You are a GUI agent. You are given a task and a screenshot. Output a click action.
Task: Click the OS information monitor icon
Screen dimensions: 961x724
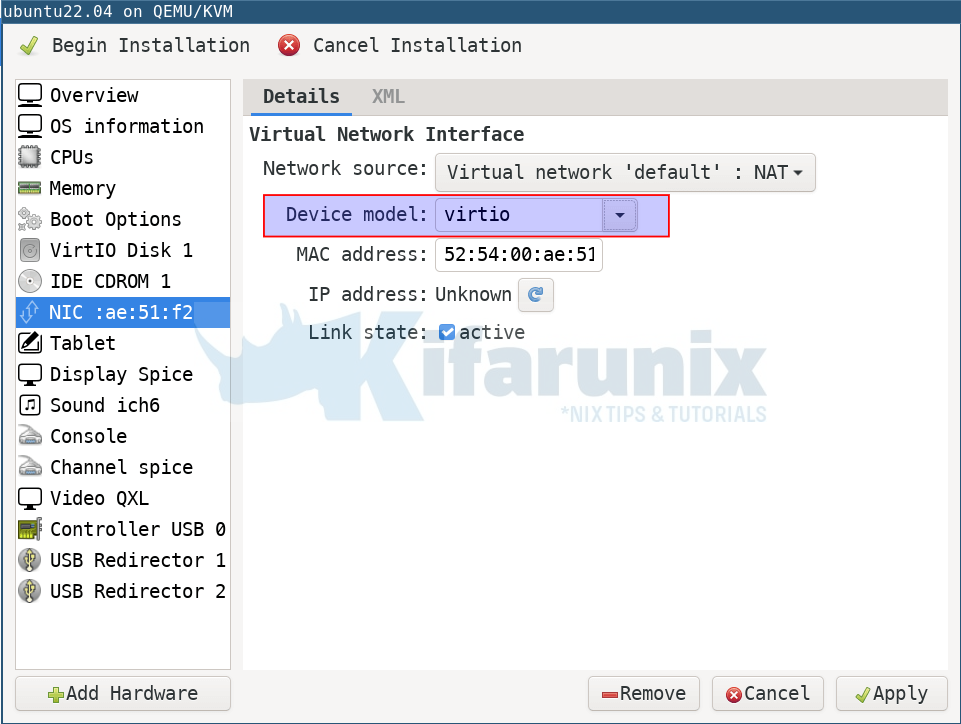[x=30, y=126]
